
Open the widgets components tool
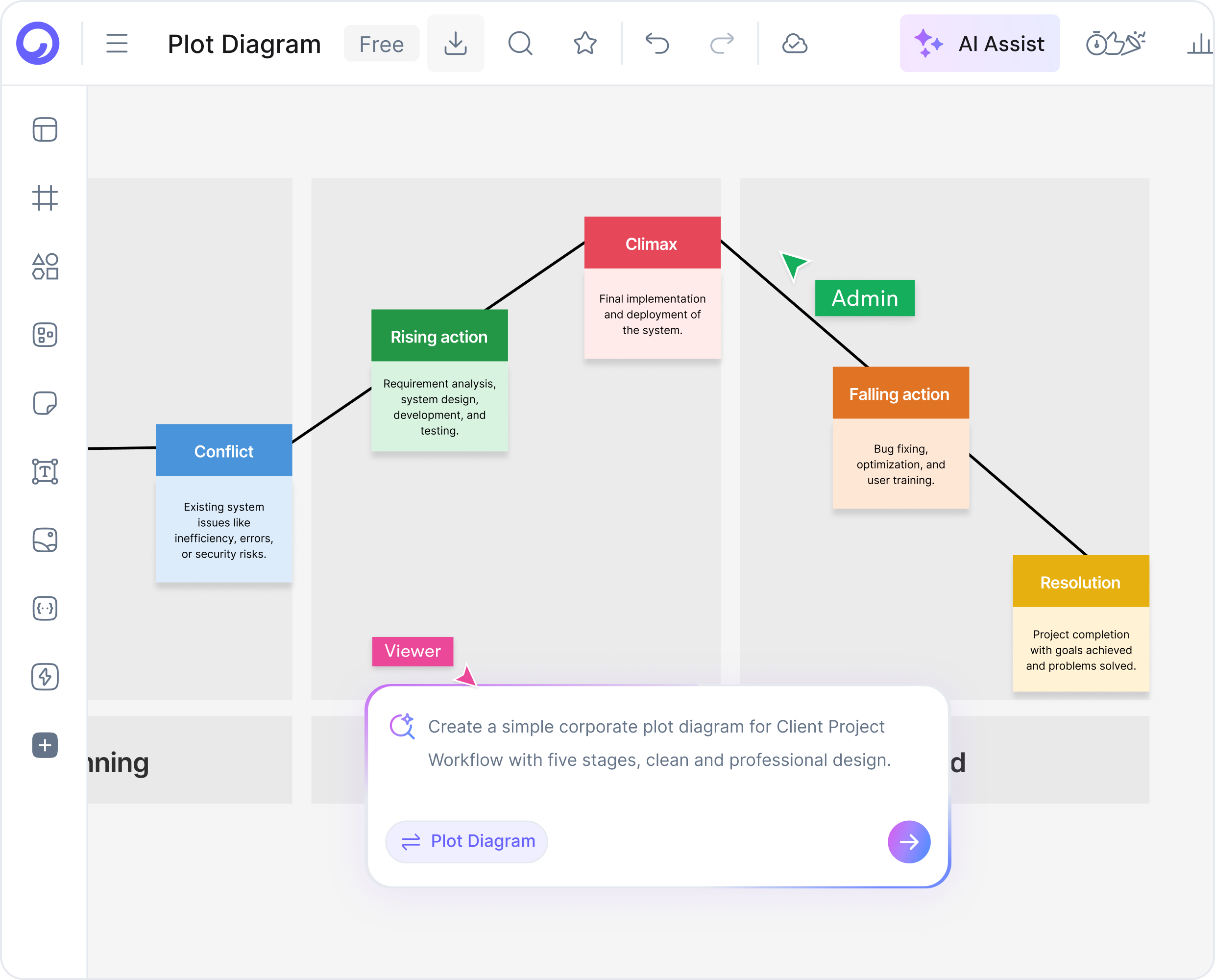[45, 335]
